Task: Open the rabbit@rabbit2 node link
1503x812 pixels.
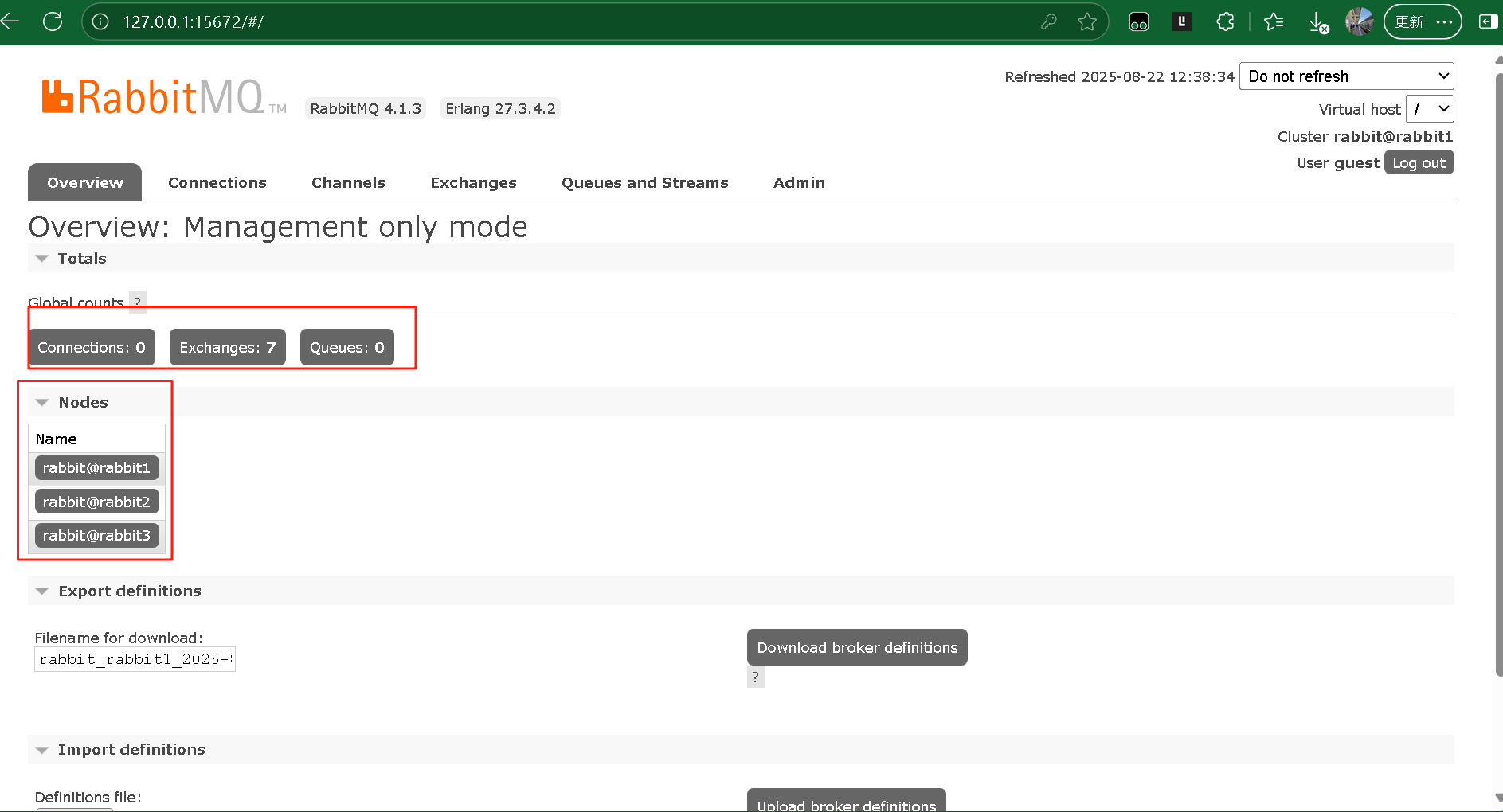Action: [96, 502]
